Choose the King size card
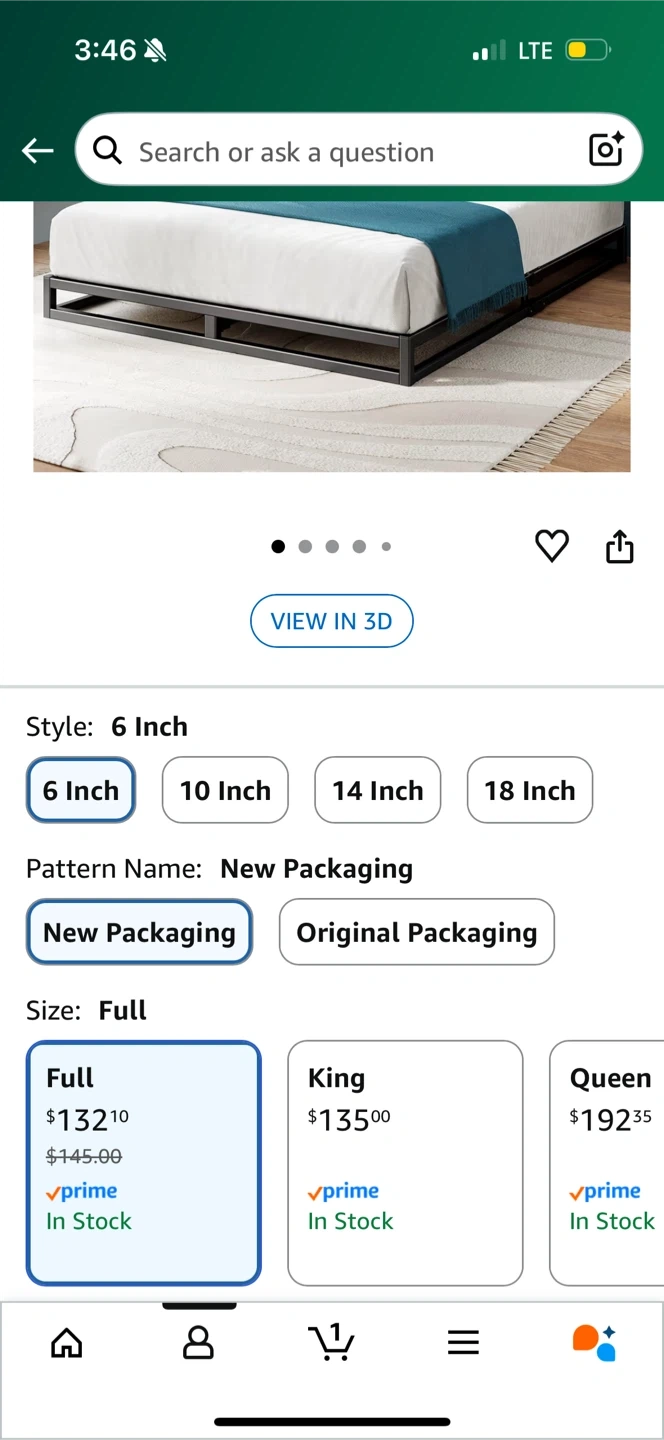This screenshot has height=1440, width=664. (x=405, y=1162)
